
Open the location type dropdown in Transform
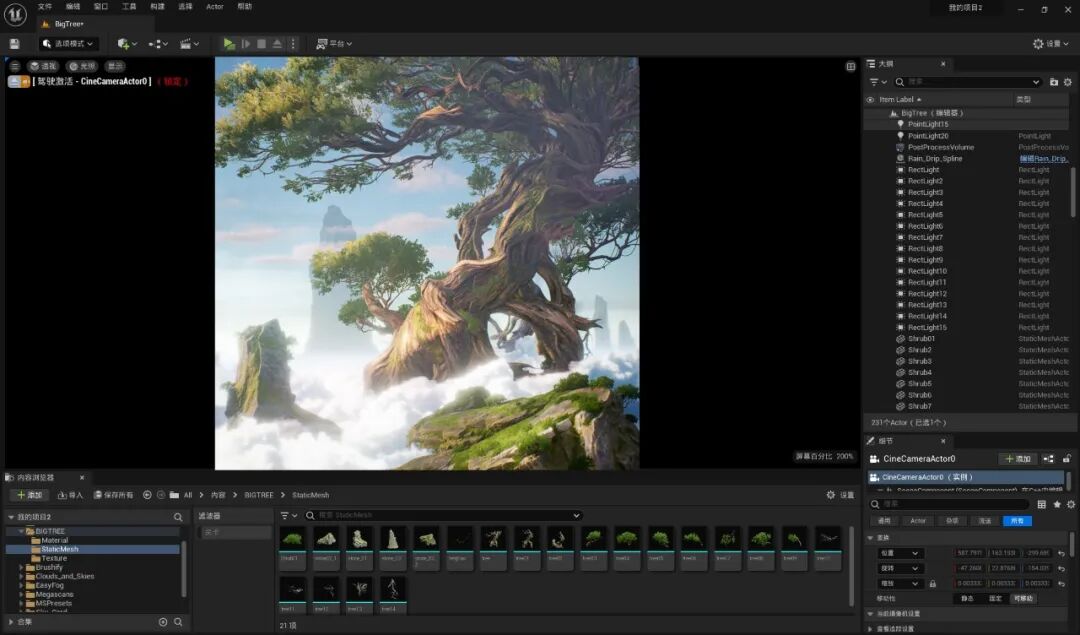[900, 553]
